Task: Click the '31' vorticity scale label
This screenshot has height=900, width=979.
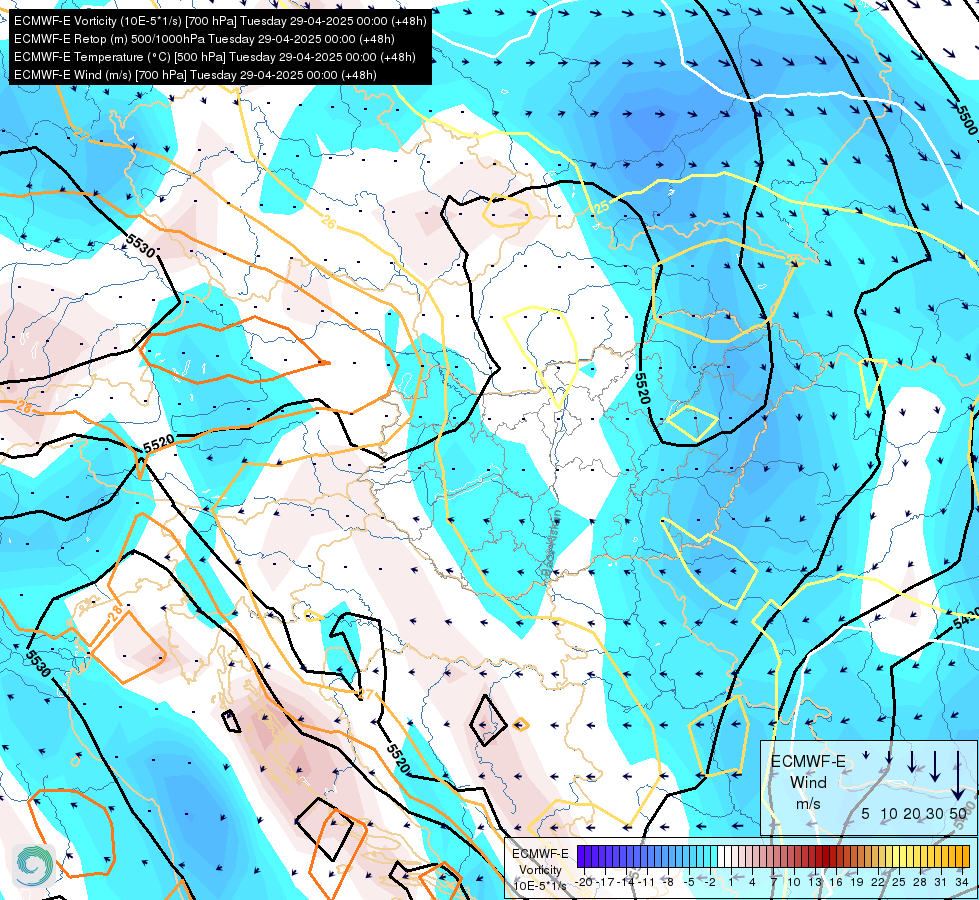Action: click(940, 883)
